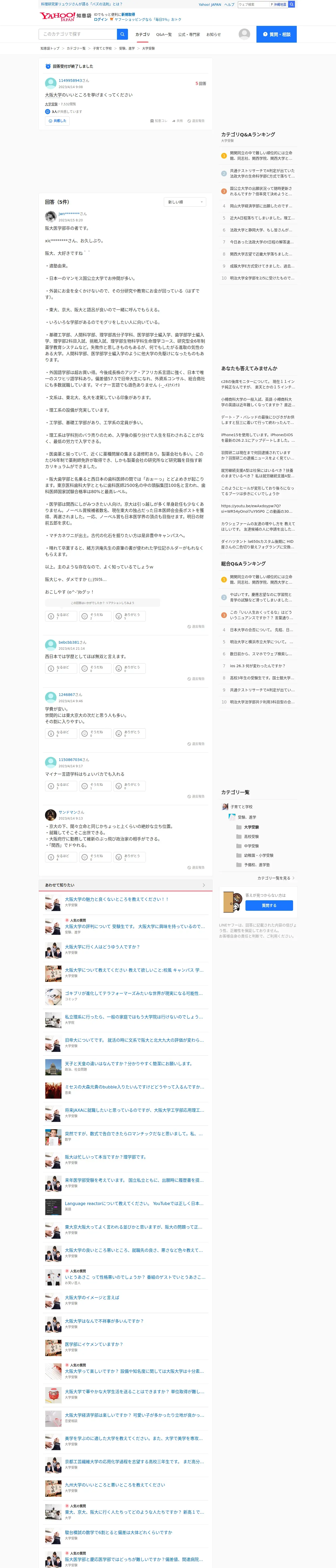Click 受験、進学 category thumbnail
Screen dimensions: 336x1568
[232, 817]
